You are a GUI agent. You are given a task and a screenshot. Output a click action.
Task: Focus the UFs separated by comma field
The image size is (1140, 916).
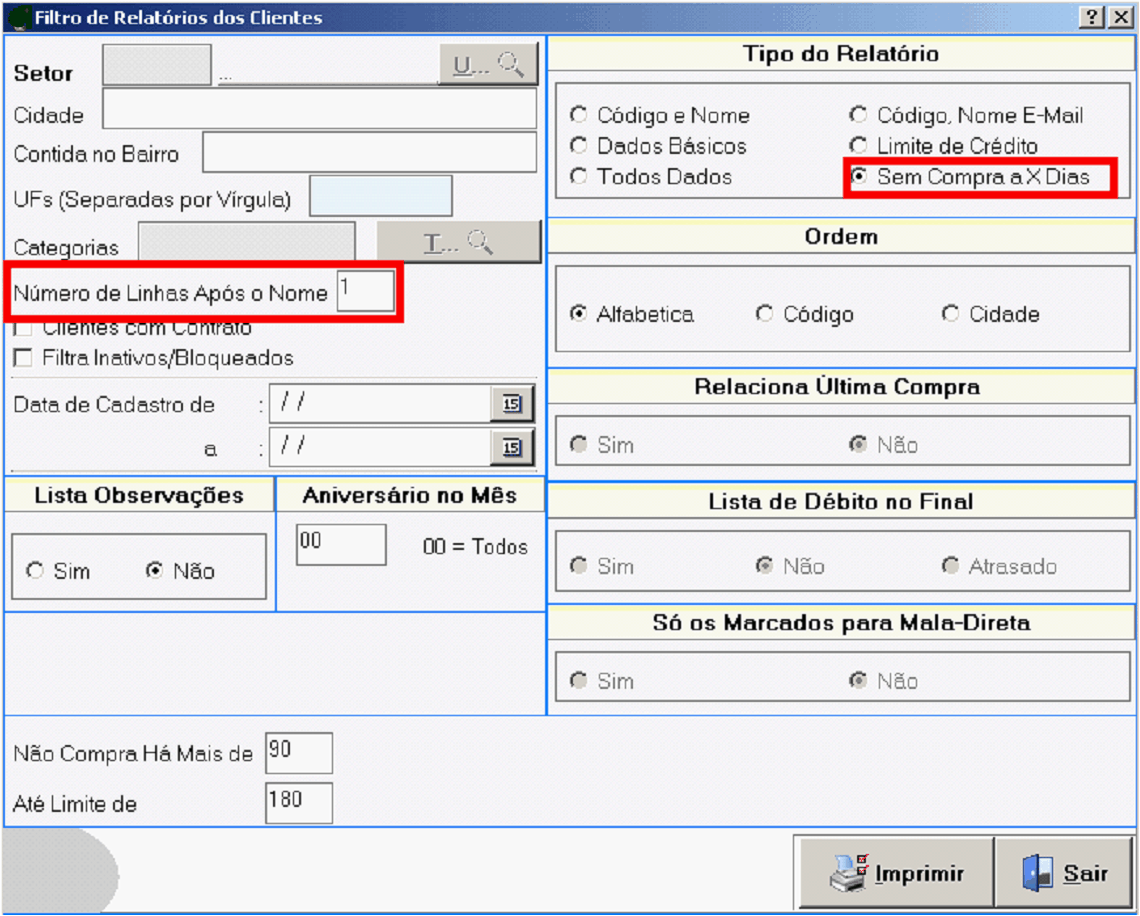tap(380, 196)
